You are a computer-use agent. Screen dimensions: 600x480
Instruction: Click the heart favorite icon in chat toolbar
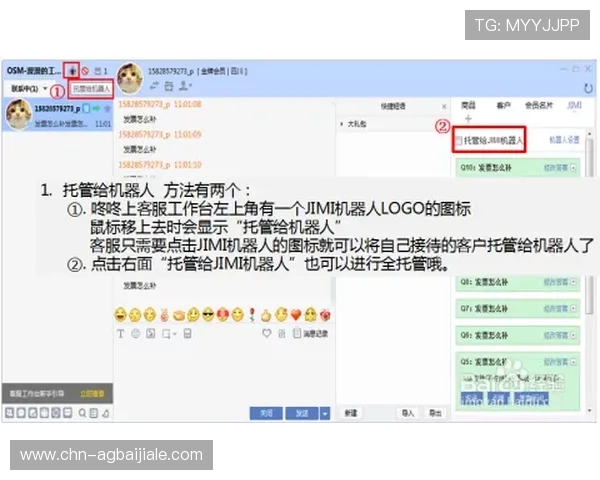(x=267, y=333)
